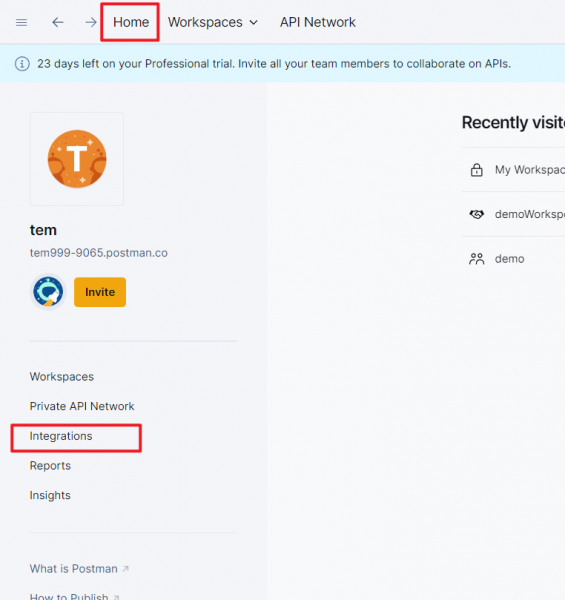Click the 23 days left trial message
The height and width of the screenshot is (600, 565).
[274, 64]
